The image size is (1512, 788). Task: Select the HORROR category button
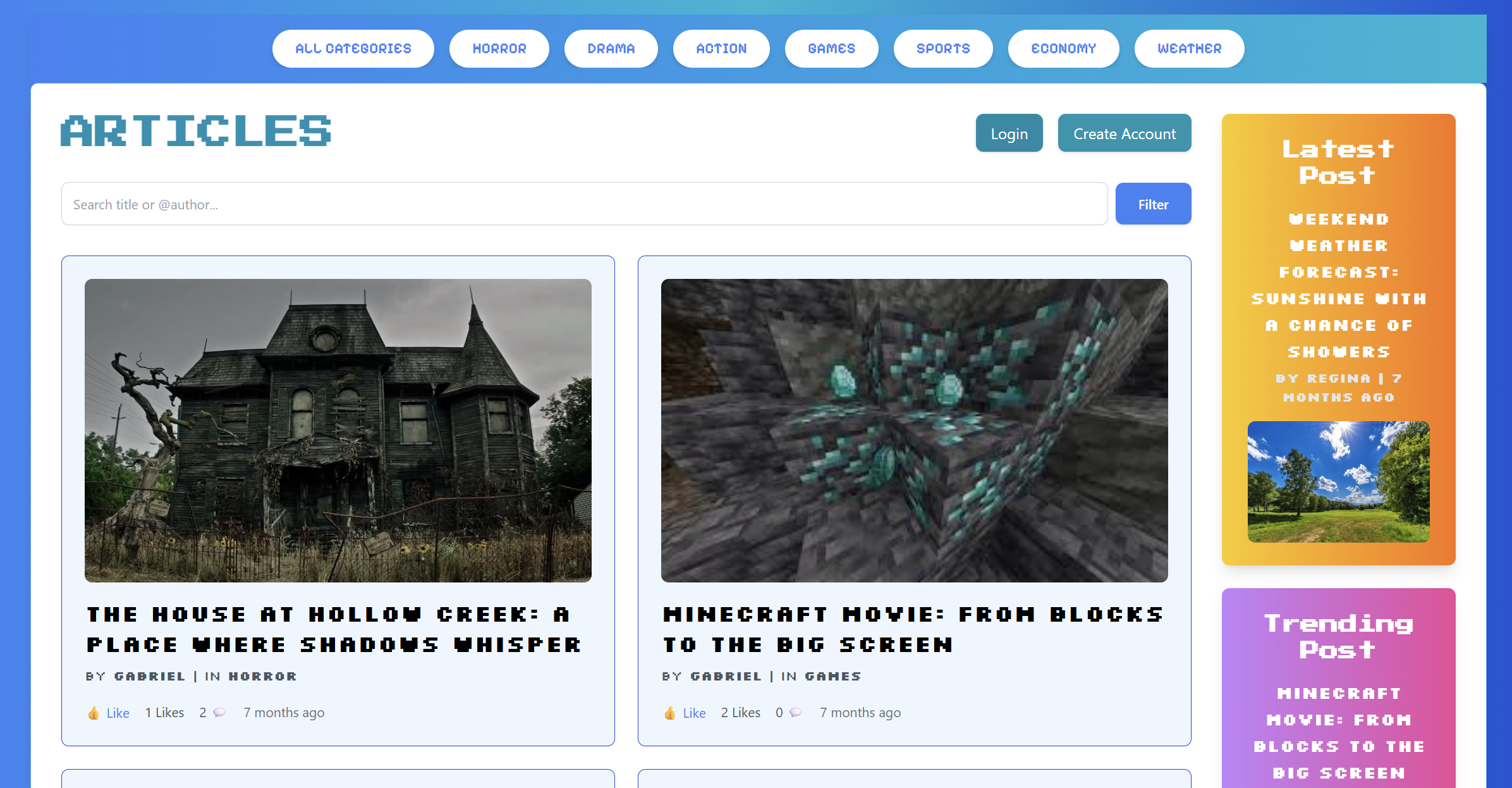coord(499,48)
